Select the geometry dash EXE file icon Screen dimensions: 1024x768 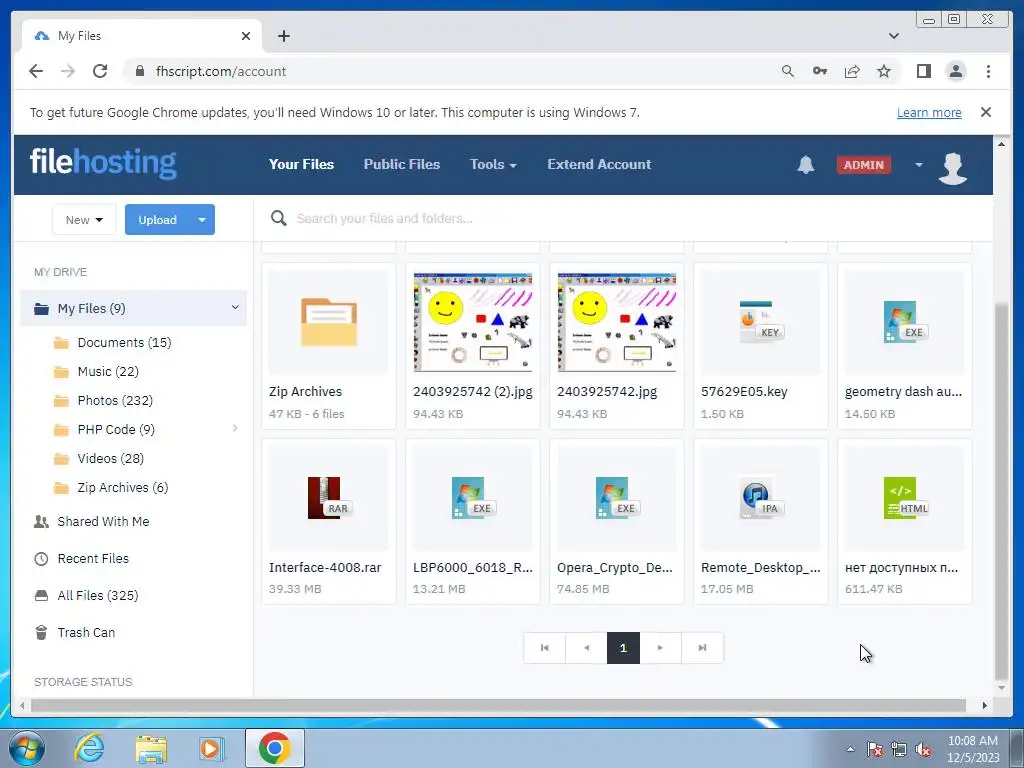[x=904, y=322]
